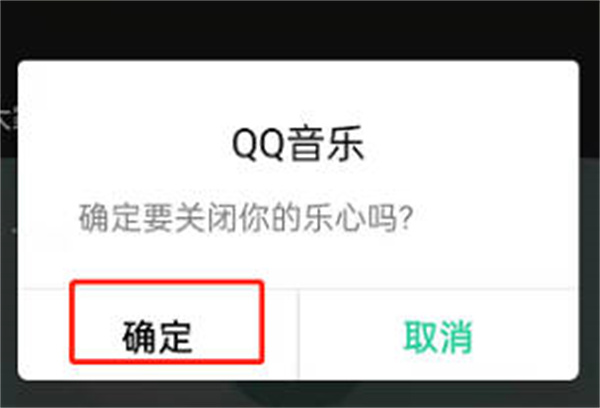Tap the 音乐 characters in the title
The image size is (600, 408).
point(326,144)
